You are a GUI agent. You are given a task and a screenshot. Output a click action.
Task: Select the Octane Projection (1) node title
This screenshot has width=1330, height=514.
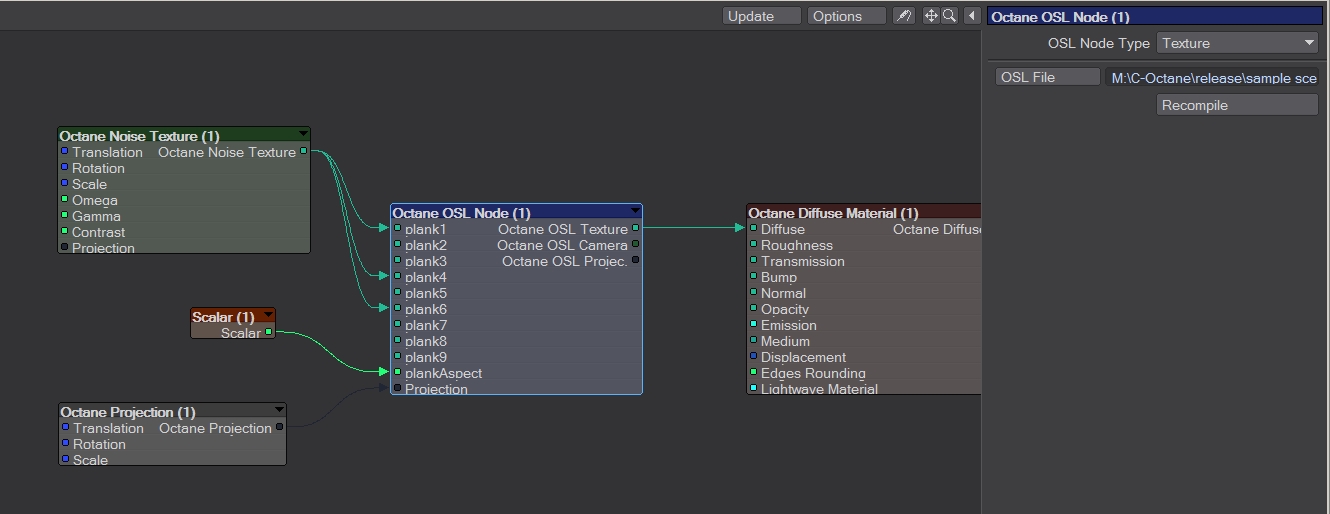[x=127, y=412]
